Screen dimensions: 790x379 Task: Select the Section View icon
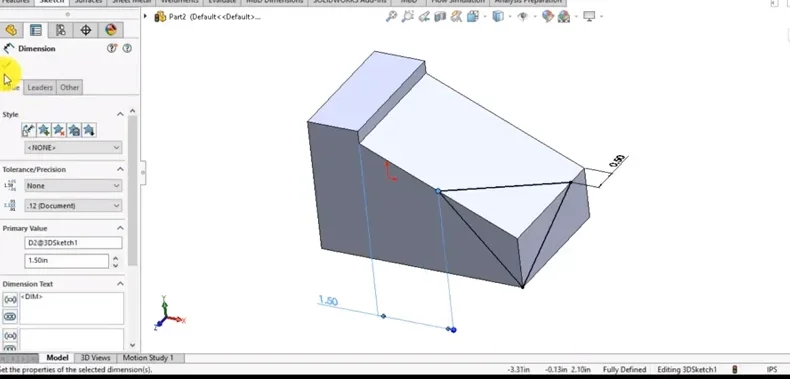click(440, 17)
